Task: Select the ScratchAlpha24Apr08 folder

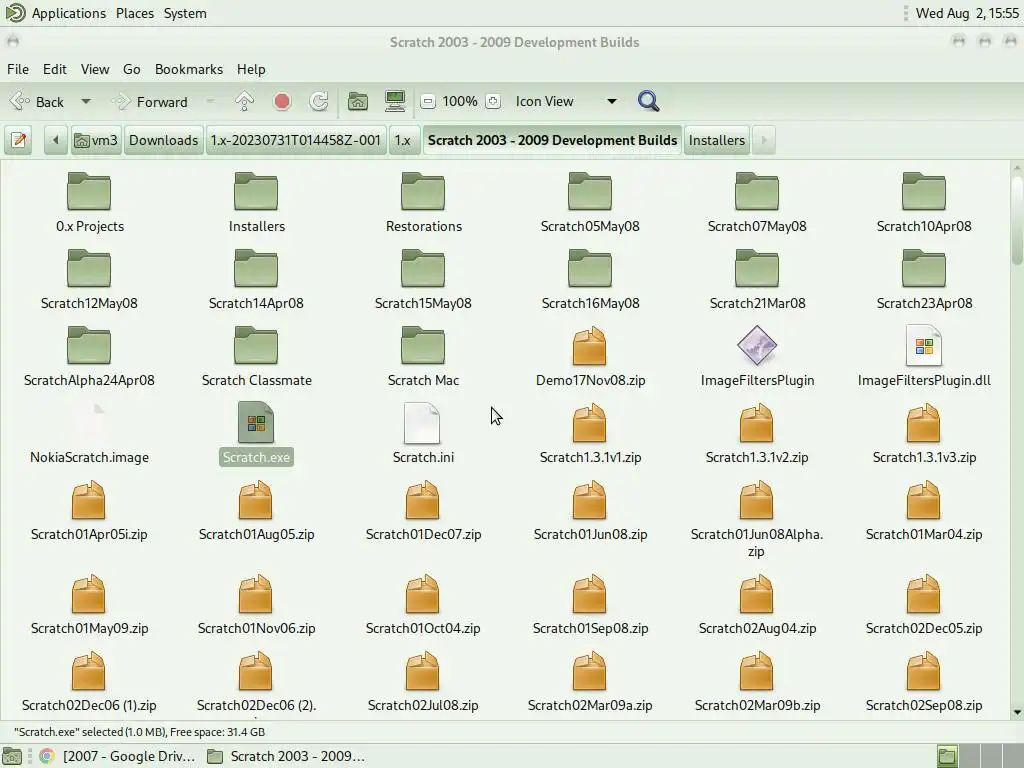Action: click(89, 357)
